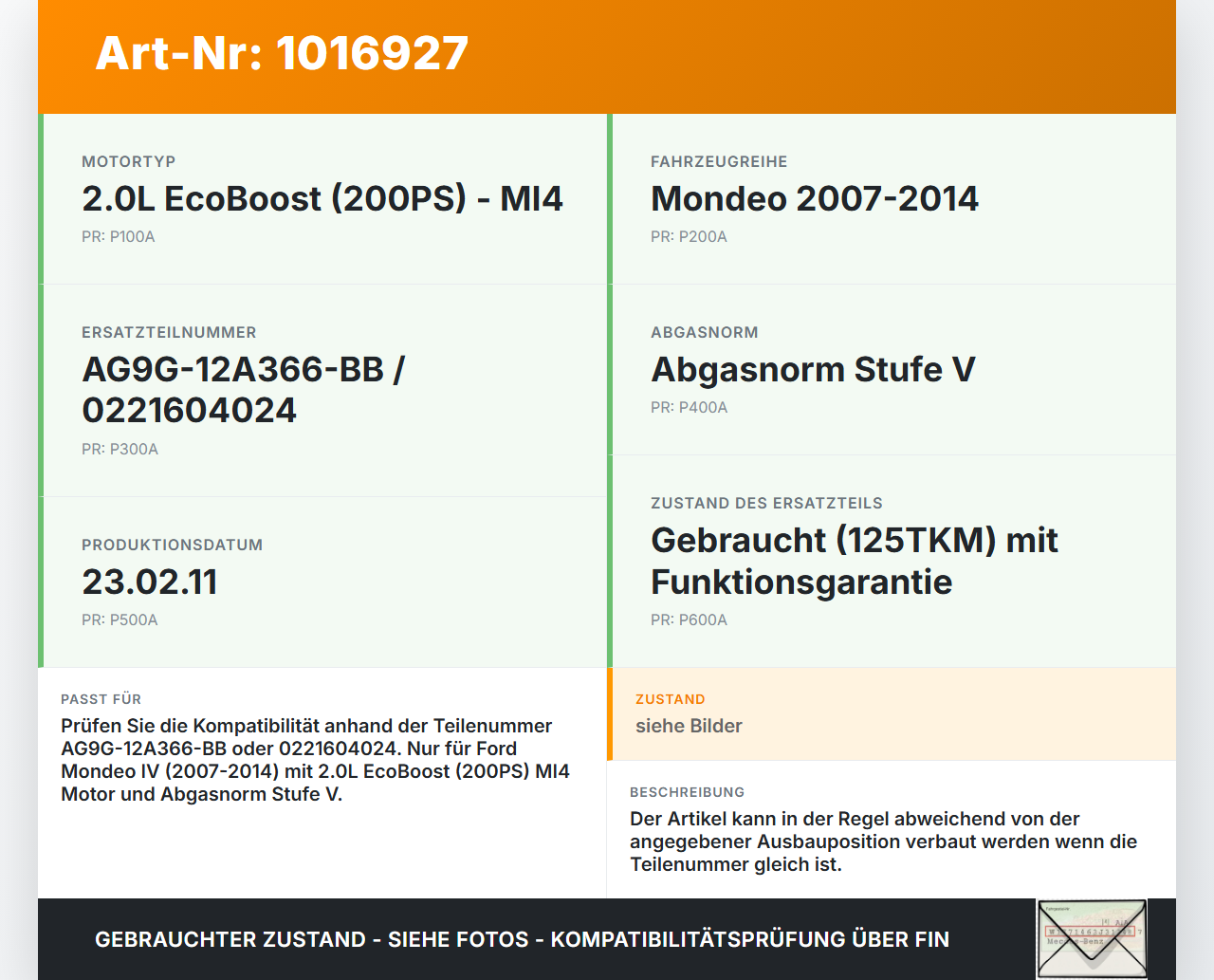The image size is (1214, 980).
Task: Click the Beschreibung description text
Action: pos(884,841)
